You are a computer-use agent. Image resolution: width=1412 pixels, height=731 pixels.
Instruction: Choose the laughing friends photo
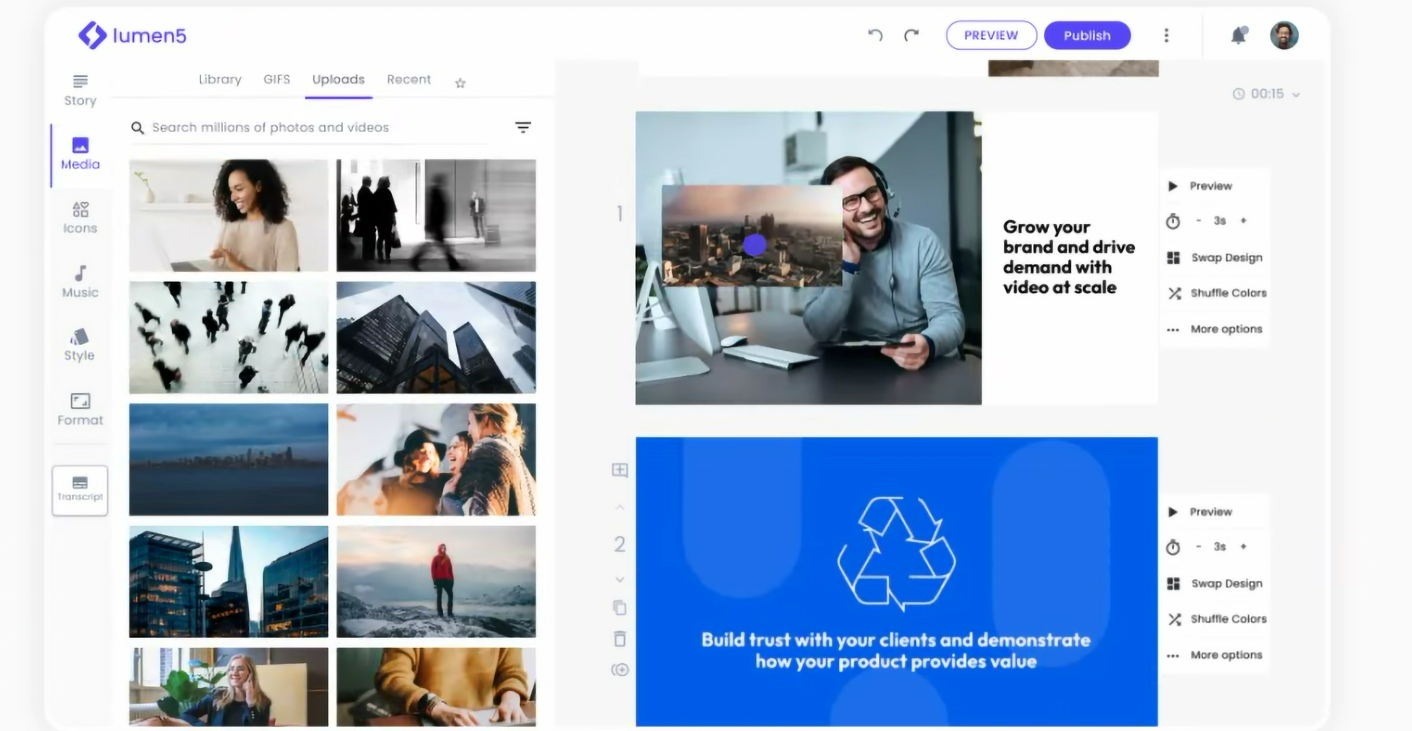pos(436,460)
